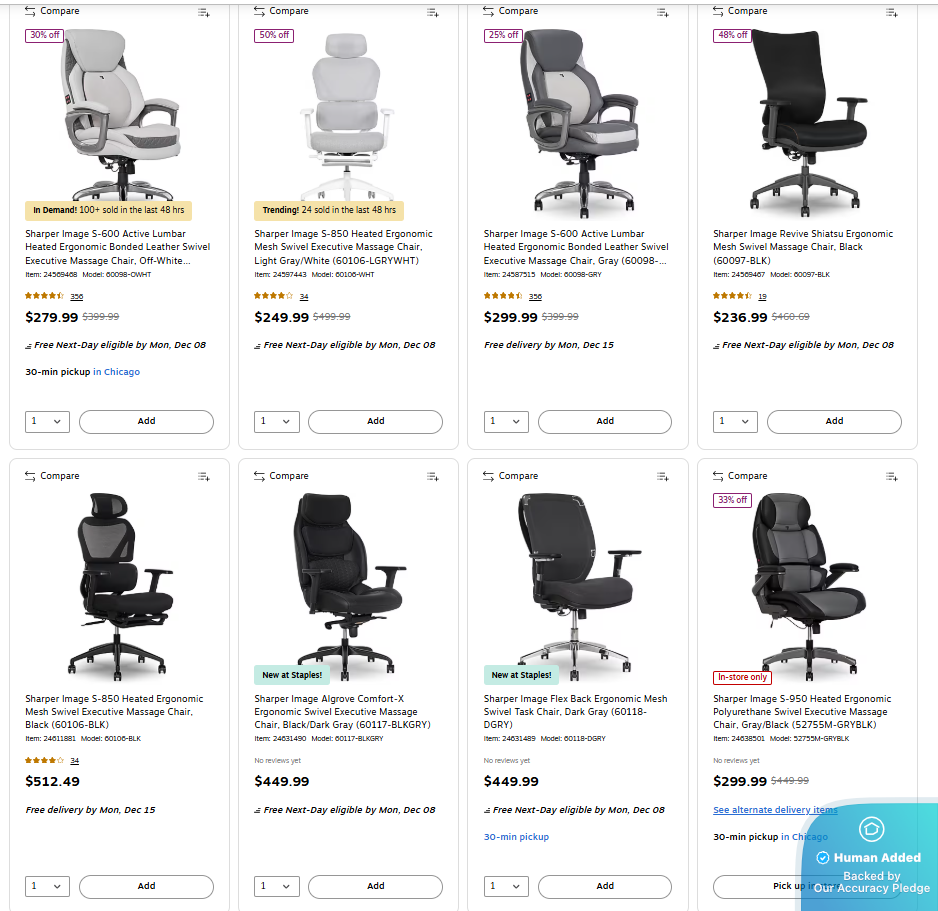
Task: Click add-to-list icon on Revive Shiatsu chair
Action: [x=892, y=13]
